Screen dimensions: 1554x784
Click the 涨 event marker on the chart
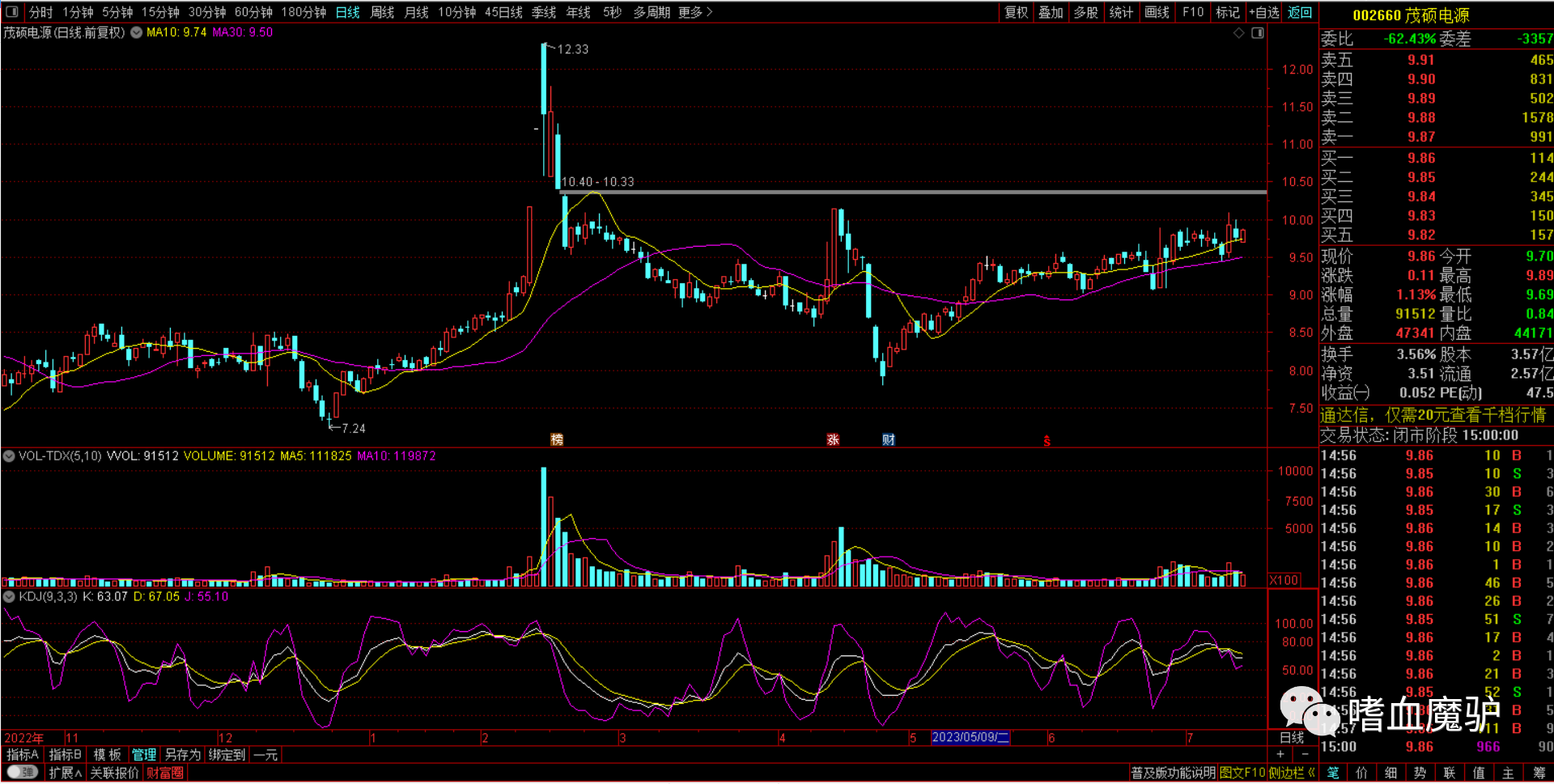[833, 439]
